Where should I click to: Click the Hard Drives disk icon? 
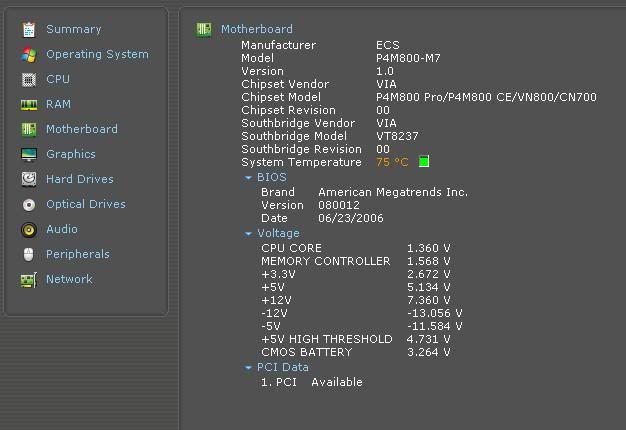[29, 179]
